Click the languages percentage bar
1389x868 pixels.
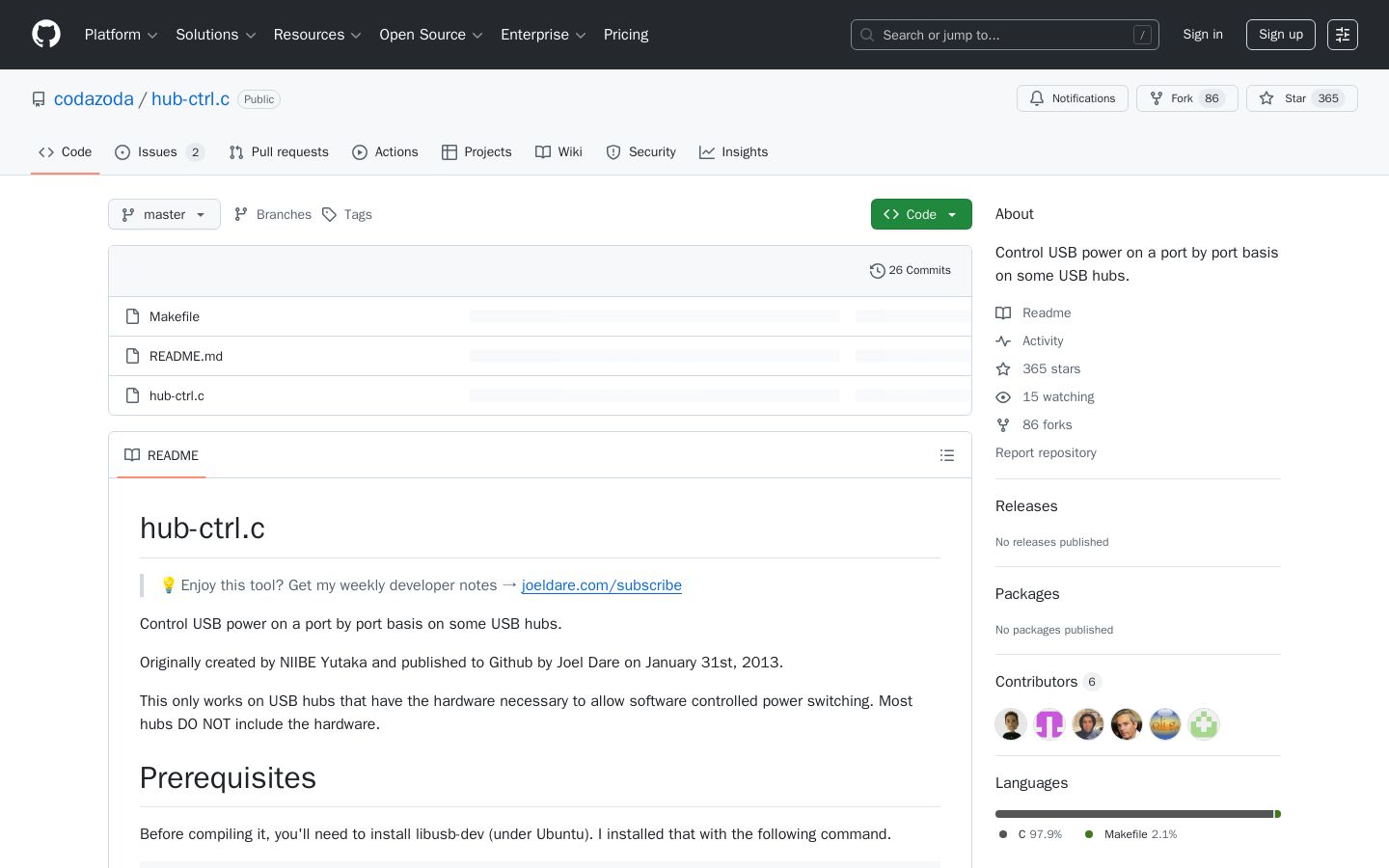click(1138, 814)
